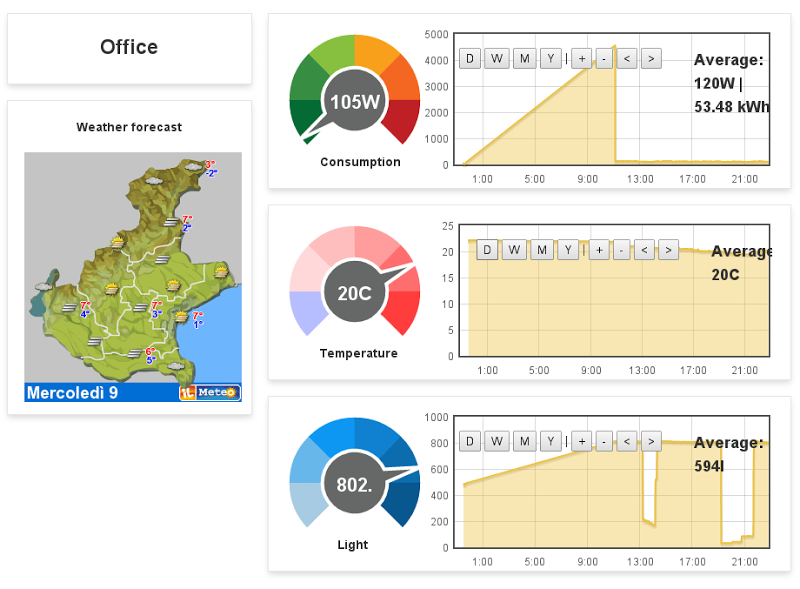Viewport: 800px width, 589px height.
Task: Click the Light gauge dial
Action: (354, 484)
